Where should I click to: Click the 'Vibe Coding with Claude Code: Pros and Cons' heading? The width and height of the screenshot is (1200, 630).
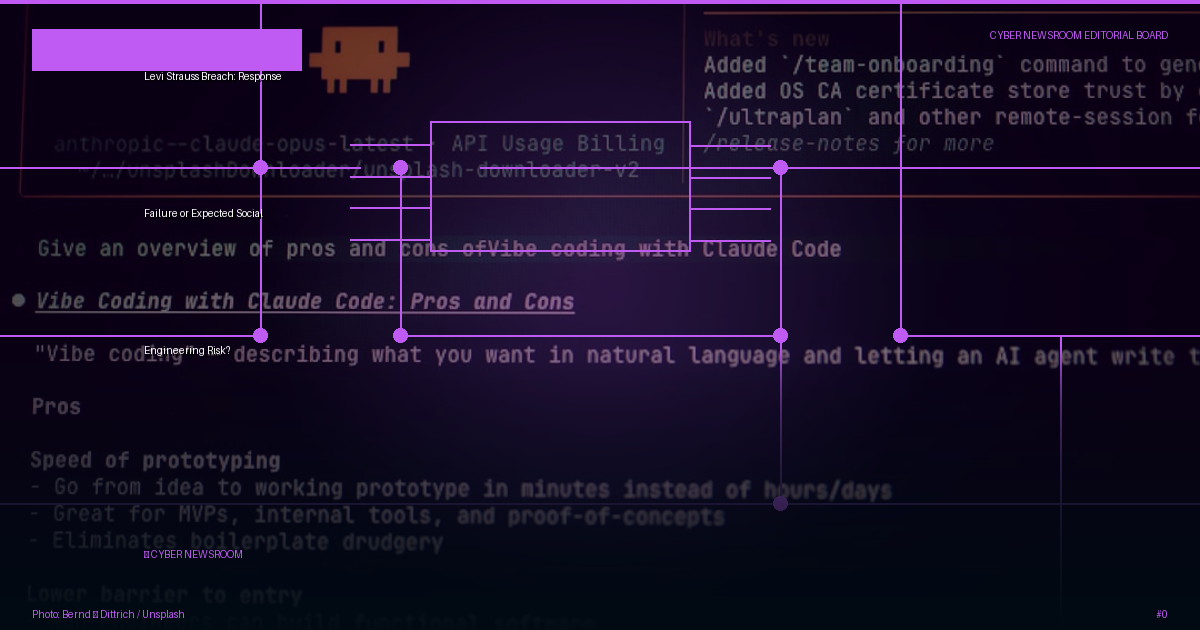305,301
